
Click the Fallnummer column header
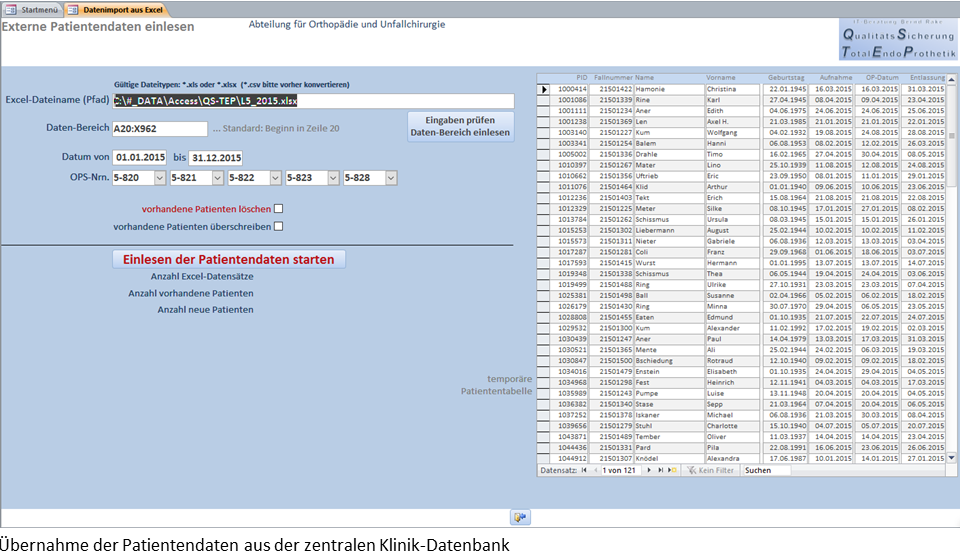(613, 78)
